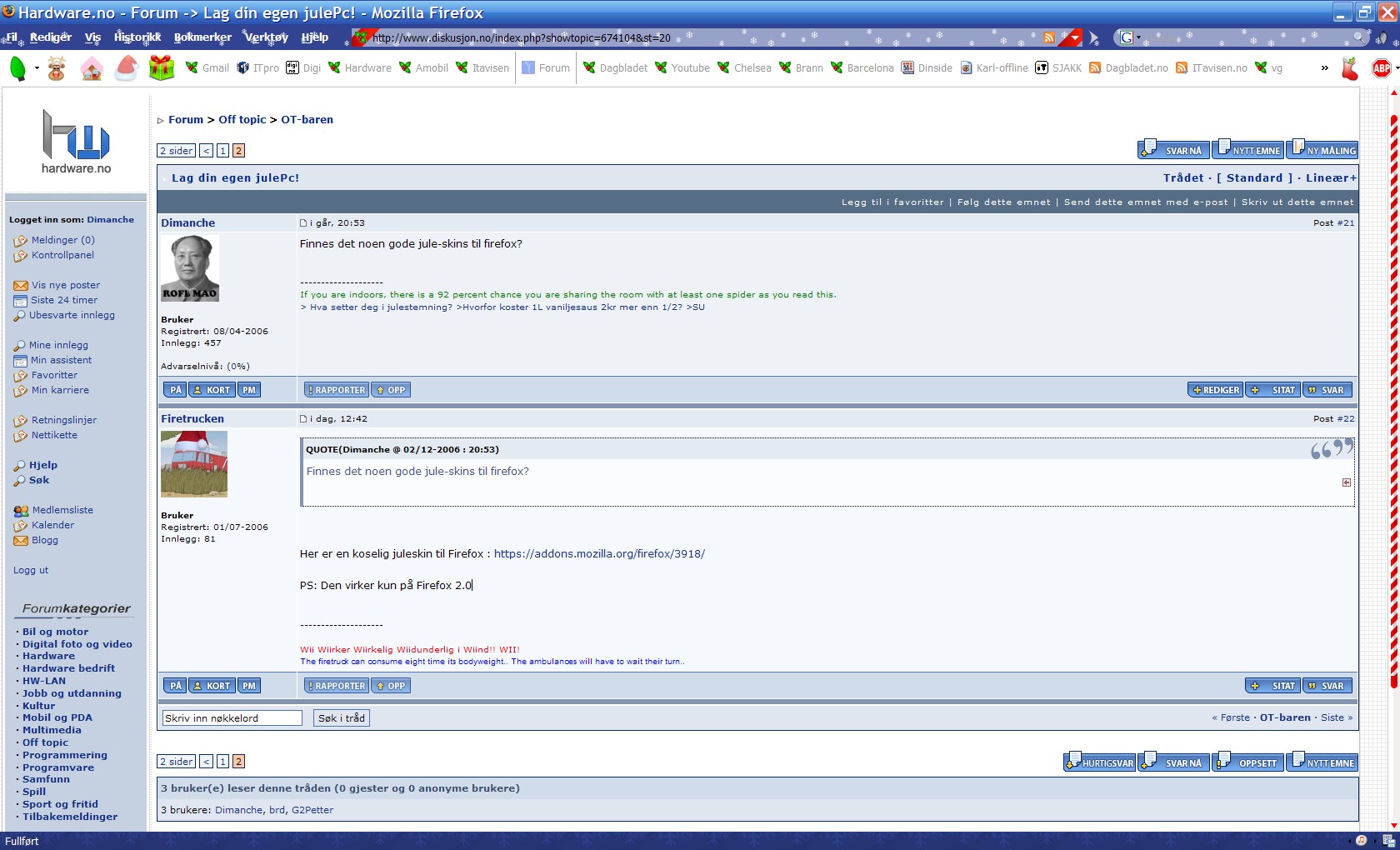The height and width of the screenshot is (850, 1400).
Task: Click the Go arrow next to address bar
Action: [x=1094, y=37]
